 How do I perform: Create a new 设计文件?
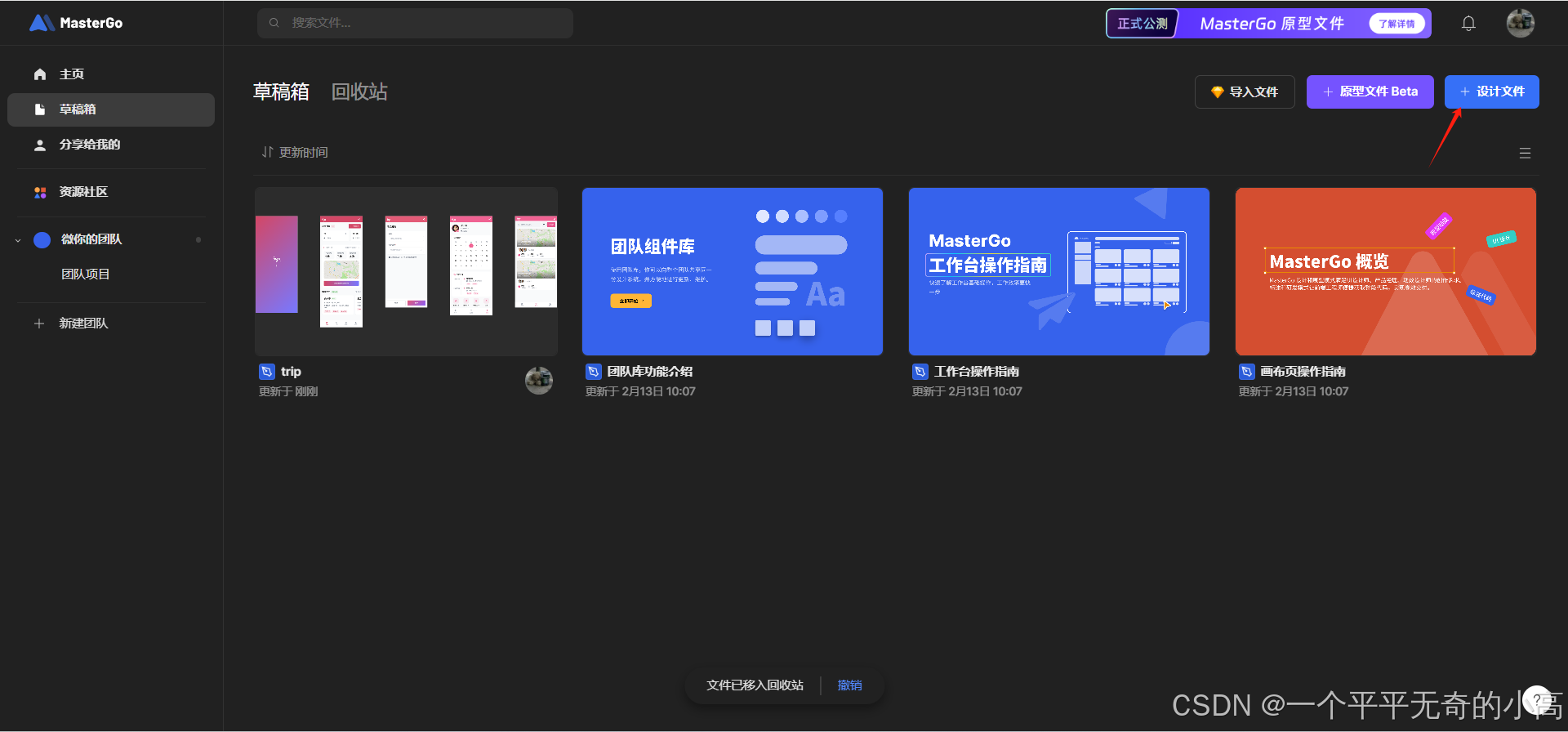click(x=1492, y=91)
